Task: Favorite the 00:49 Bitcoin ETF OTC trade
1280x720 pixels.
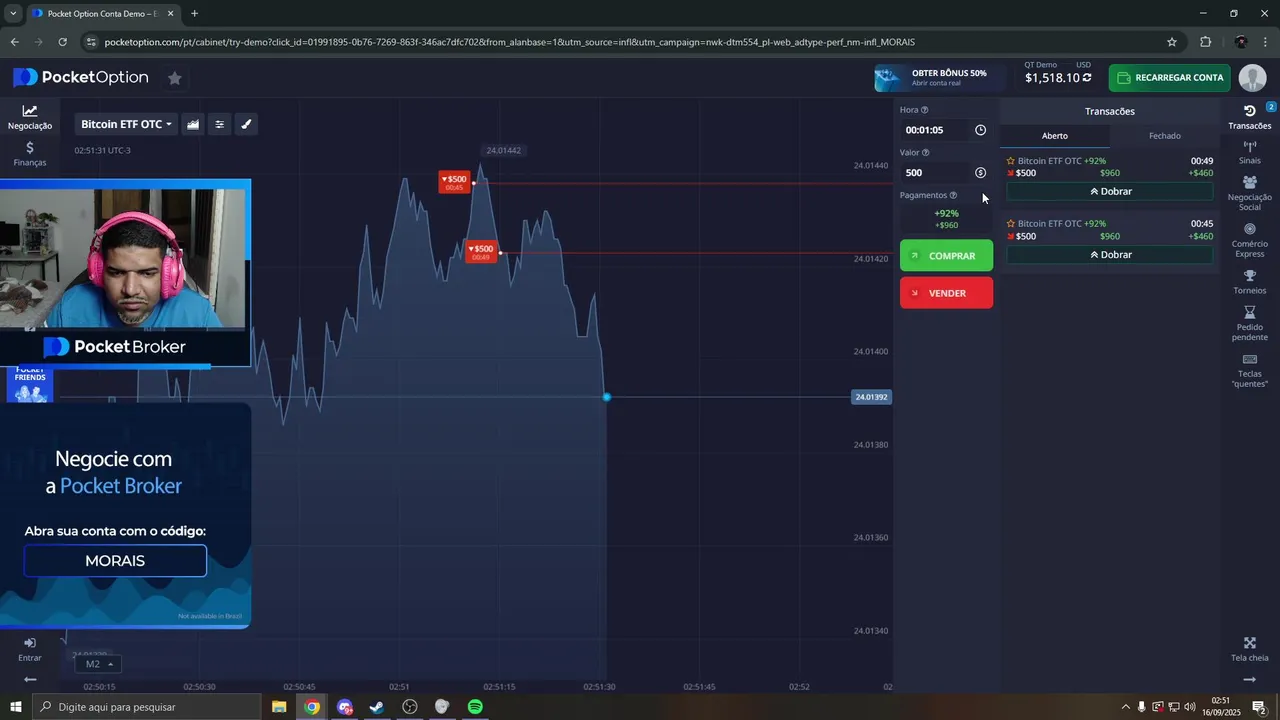Action: coord(1011,161)
